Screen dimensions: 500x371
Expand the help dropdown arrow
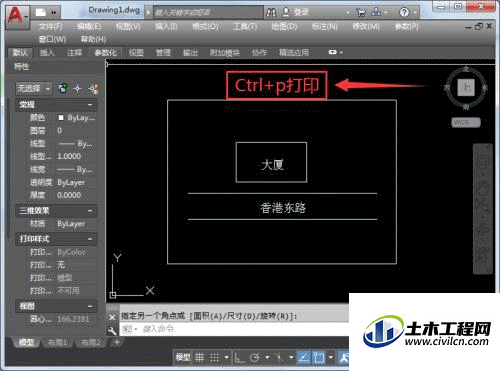click(415, 13)
